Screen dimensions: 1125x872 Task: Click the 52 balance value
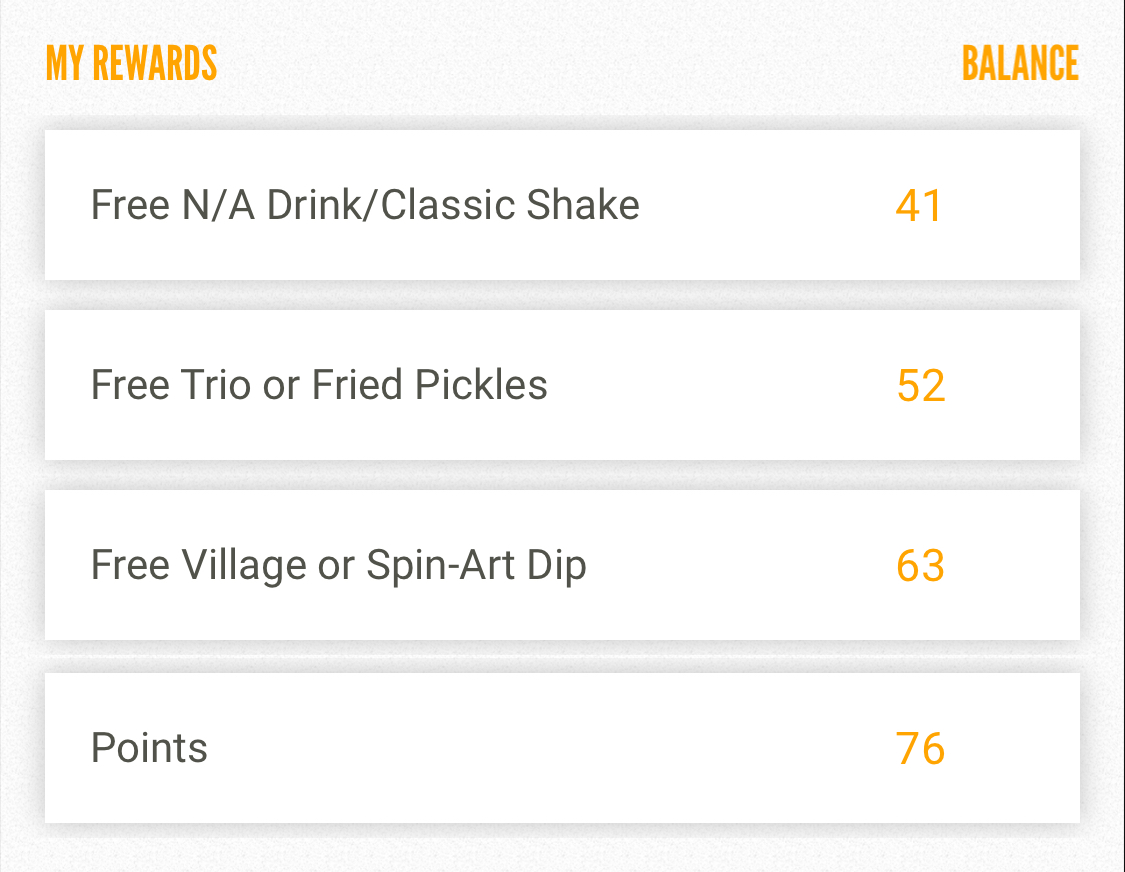point(921,386)
